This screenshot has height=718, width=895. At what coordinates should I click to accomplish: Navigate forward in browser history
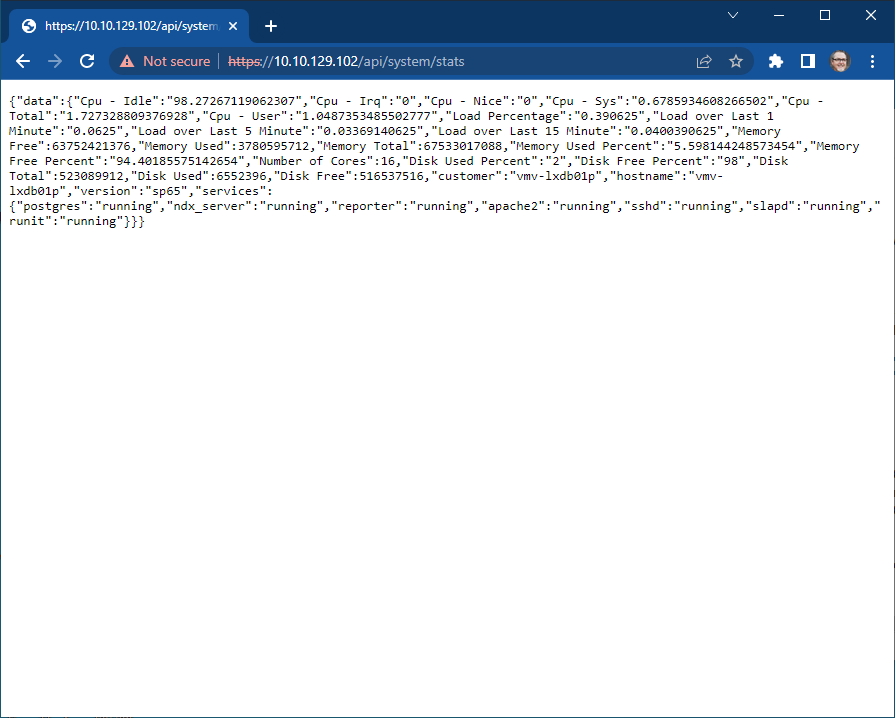pyautogui.click(x=54, y=61)
